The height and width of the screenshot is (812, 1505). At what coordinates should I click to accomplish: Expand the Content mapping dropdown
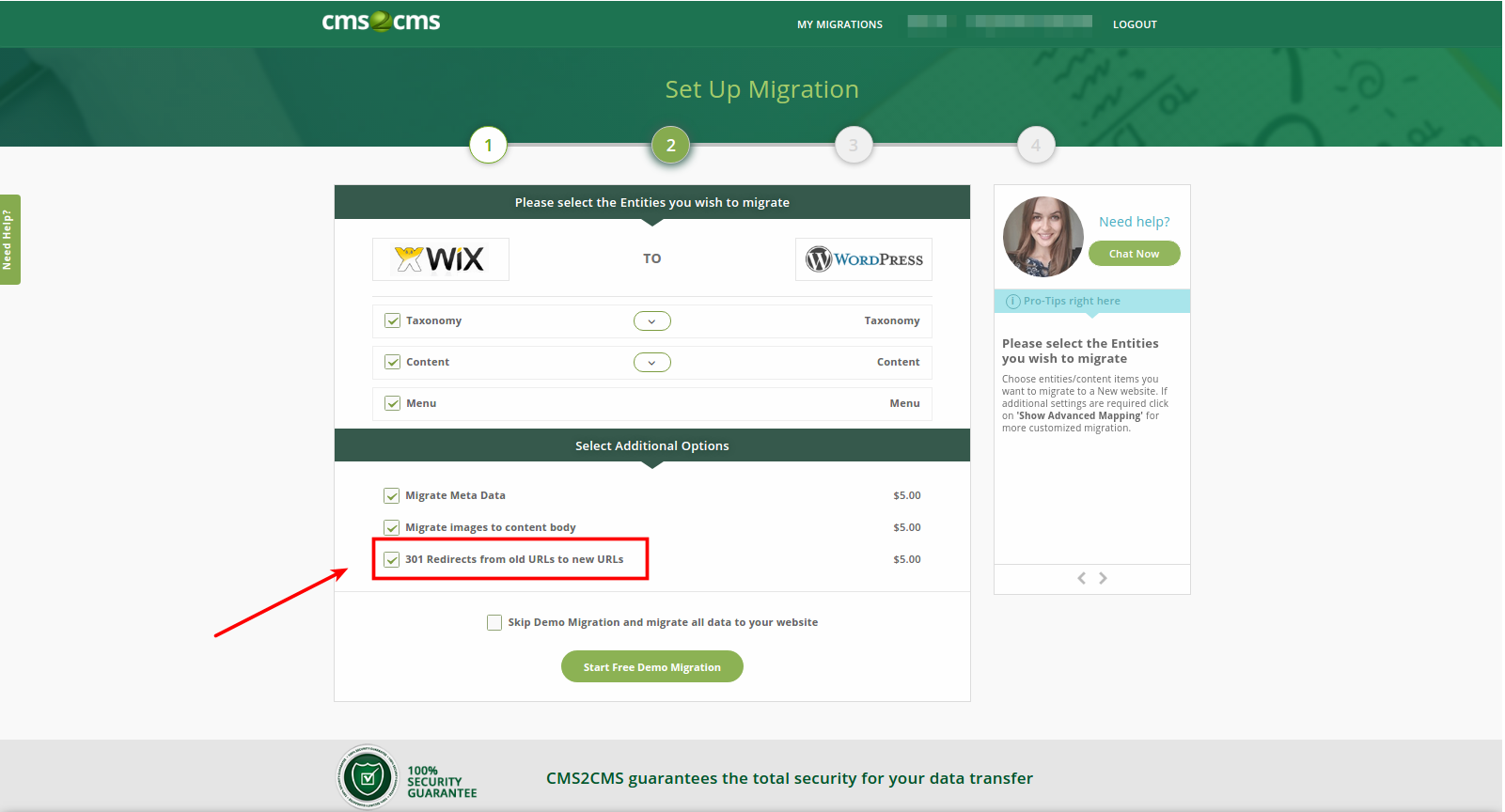pos(652,363)
